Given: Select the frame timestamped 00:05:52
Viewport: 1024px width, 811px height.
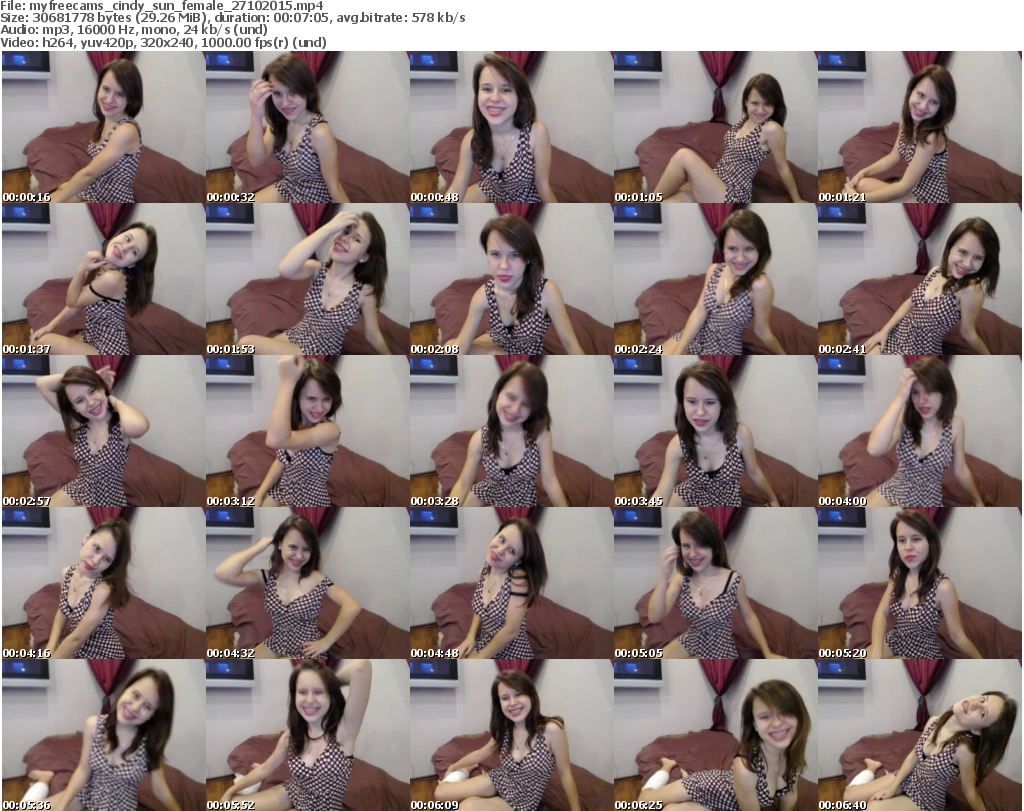Looking at the screenshot, I should (x=308, y=735).
